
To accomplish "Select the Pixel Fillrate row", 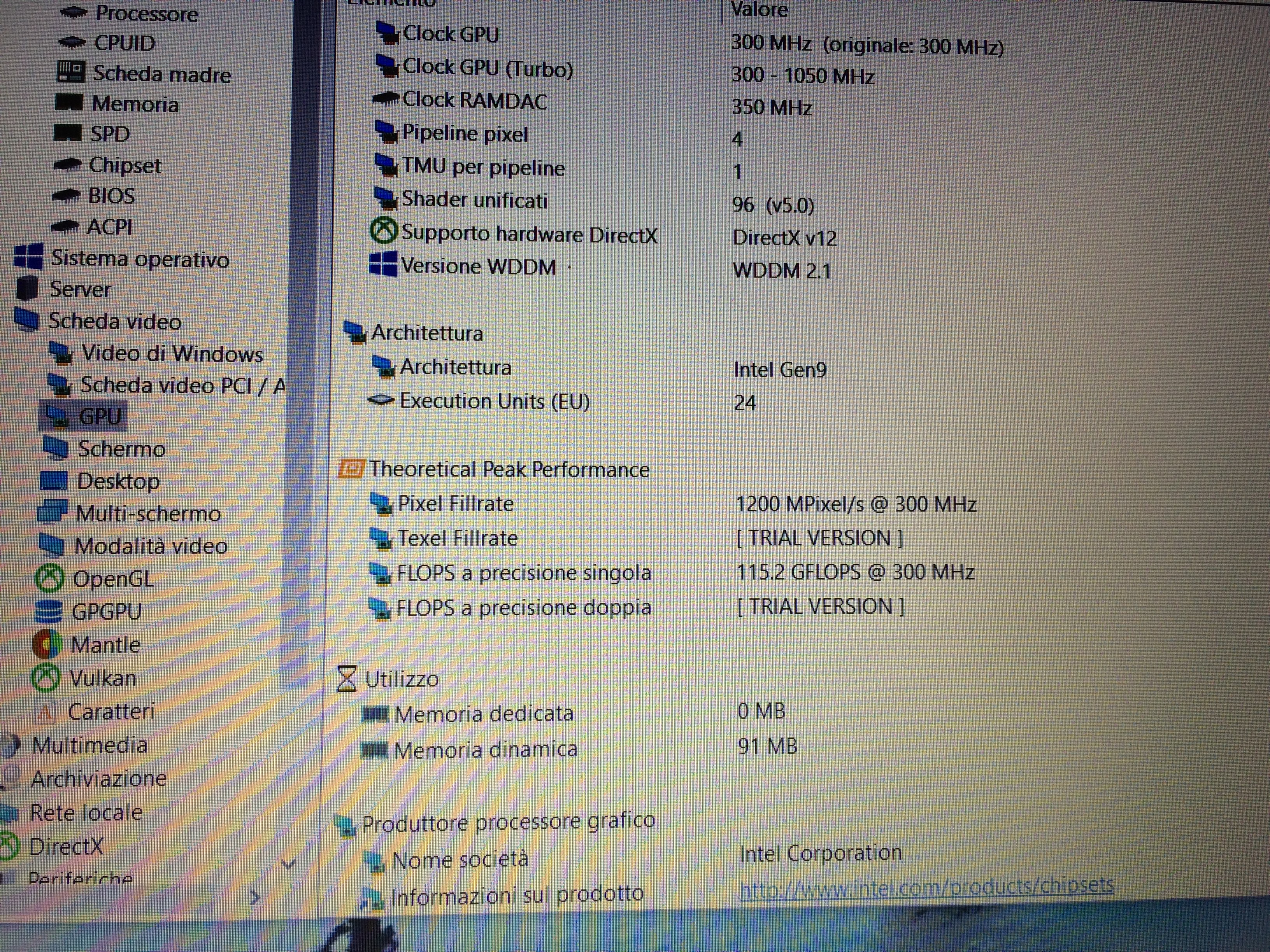I will (673, 504).
